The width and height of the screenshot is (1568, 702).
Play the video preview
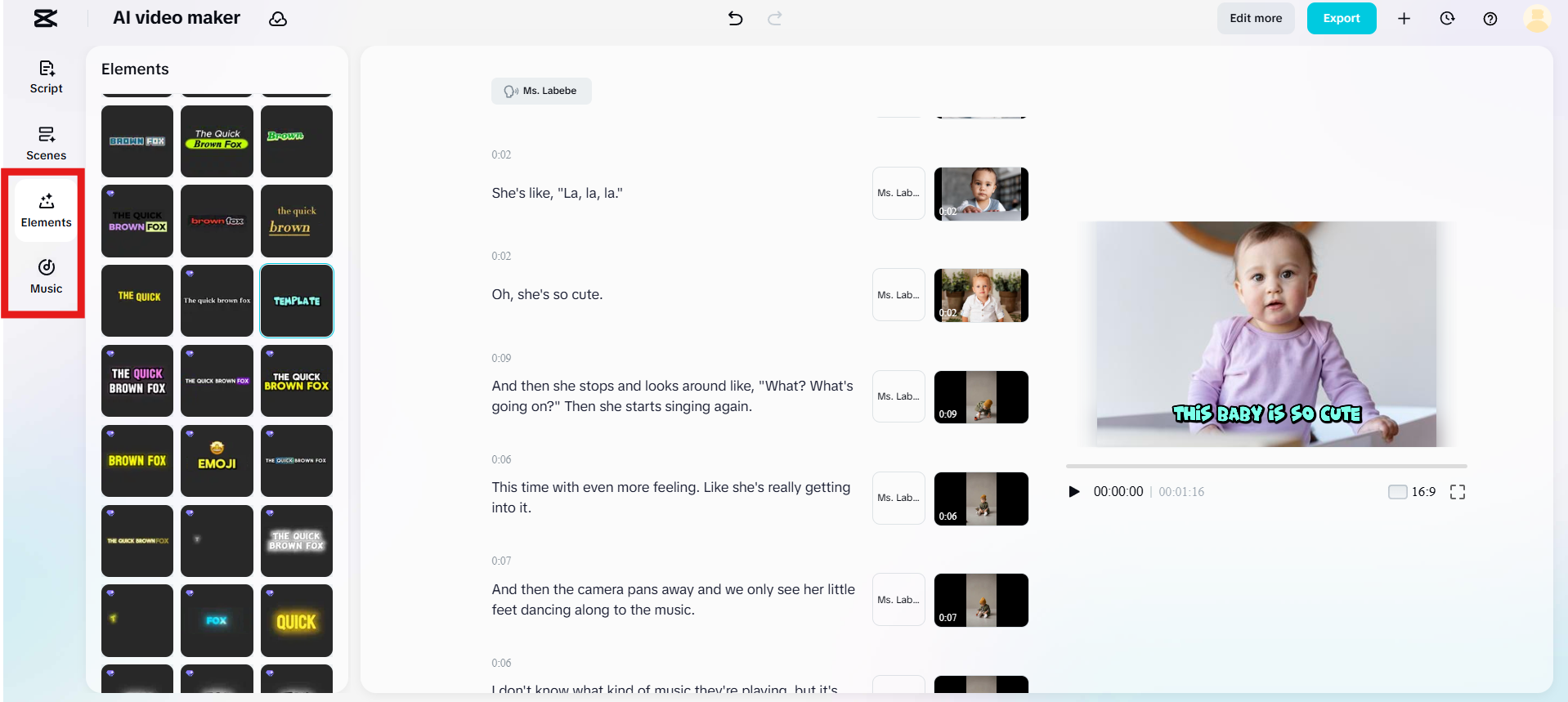point(1074,491)
